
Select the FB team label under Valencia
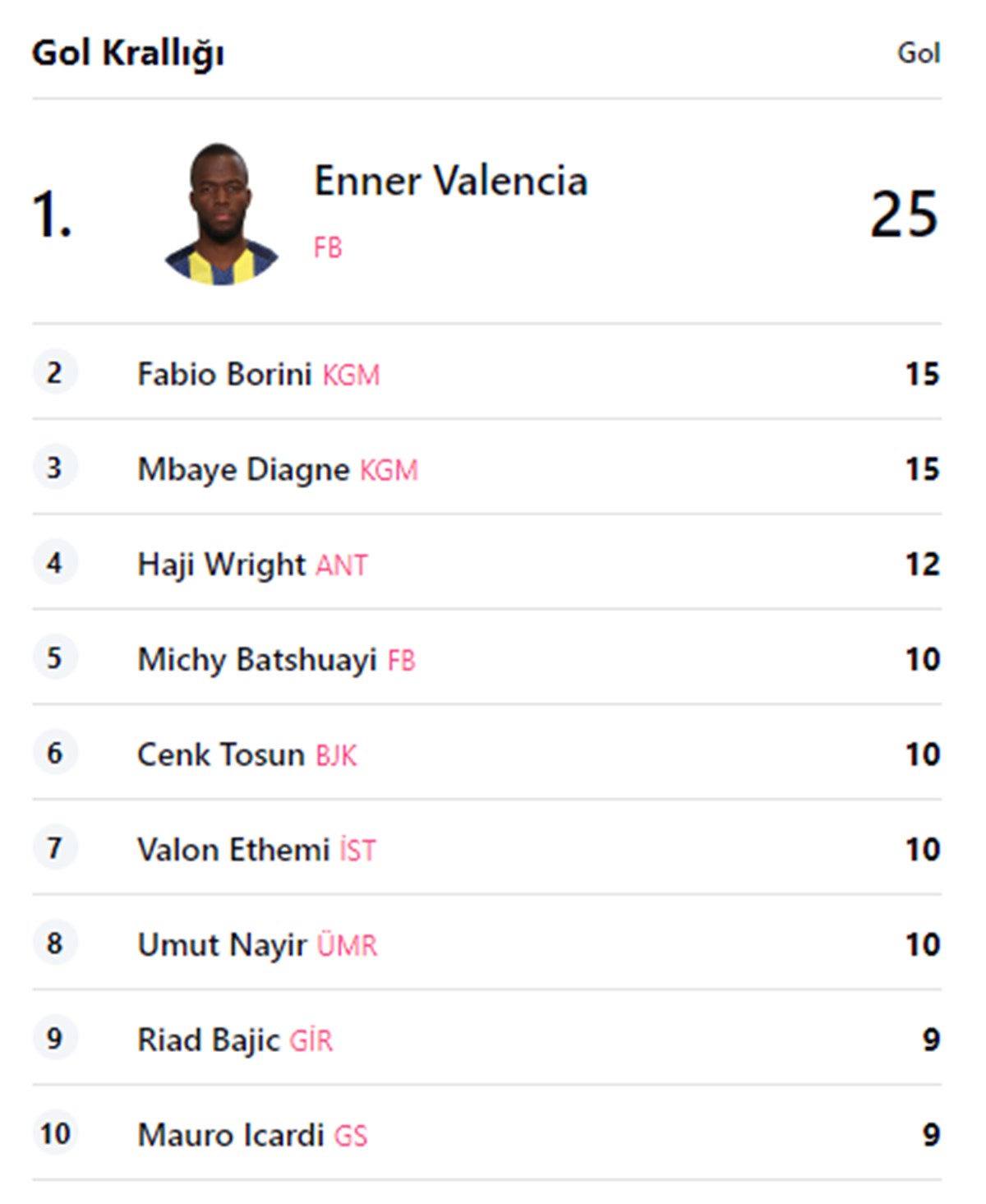pos(328,247)
